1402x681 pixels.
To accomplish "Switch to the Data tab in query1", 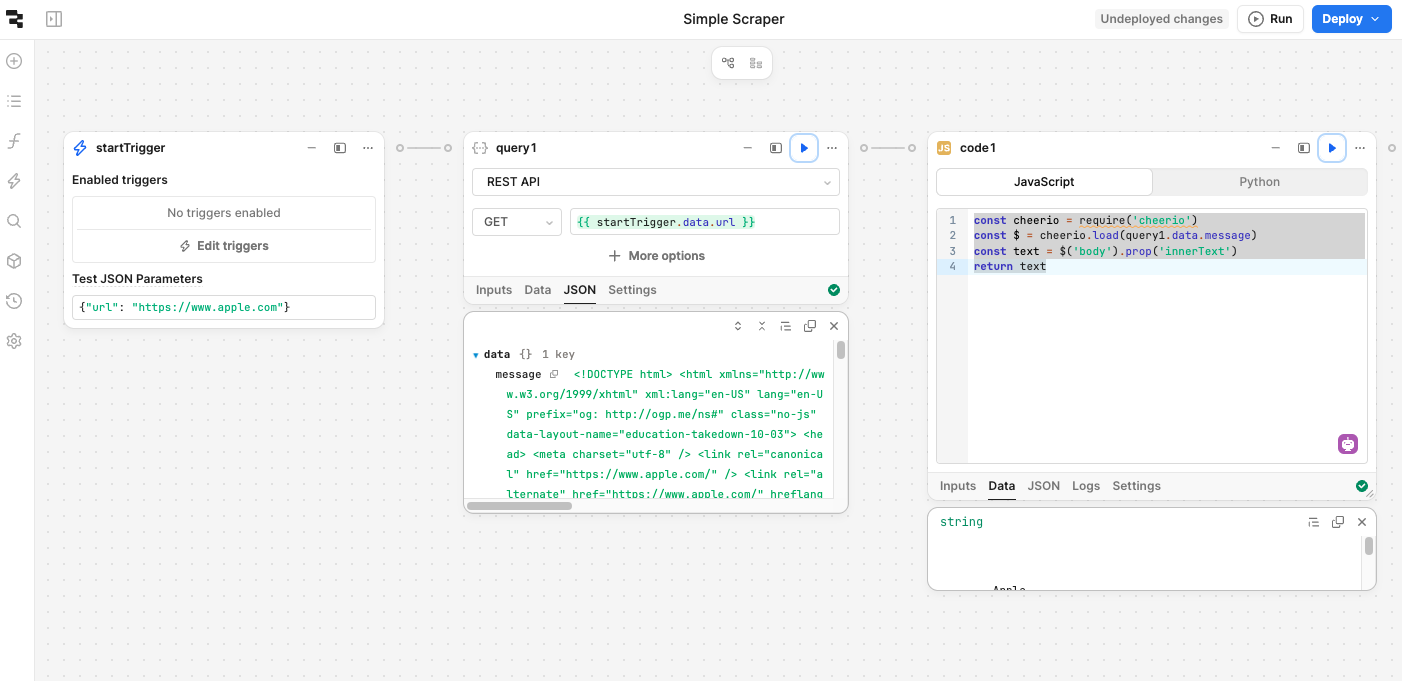I will pyautogui.click(x=537, y=290).
